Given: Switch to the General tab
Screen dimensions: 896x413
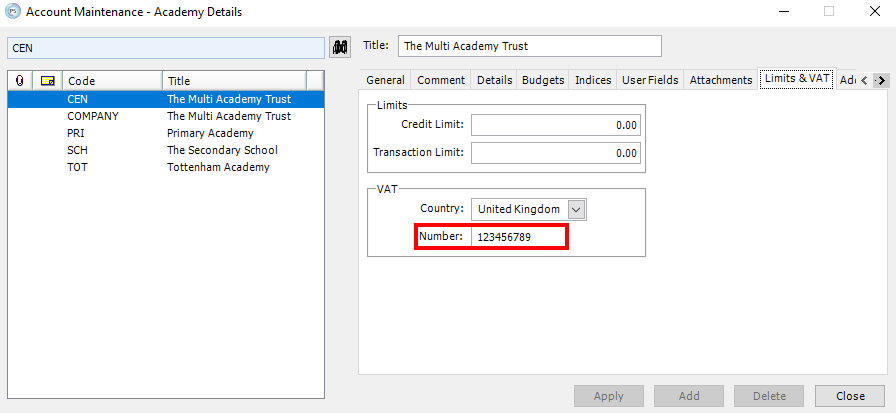Looking at the screenshot, I should point(385,80).
